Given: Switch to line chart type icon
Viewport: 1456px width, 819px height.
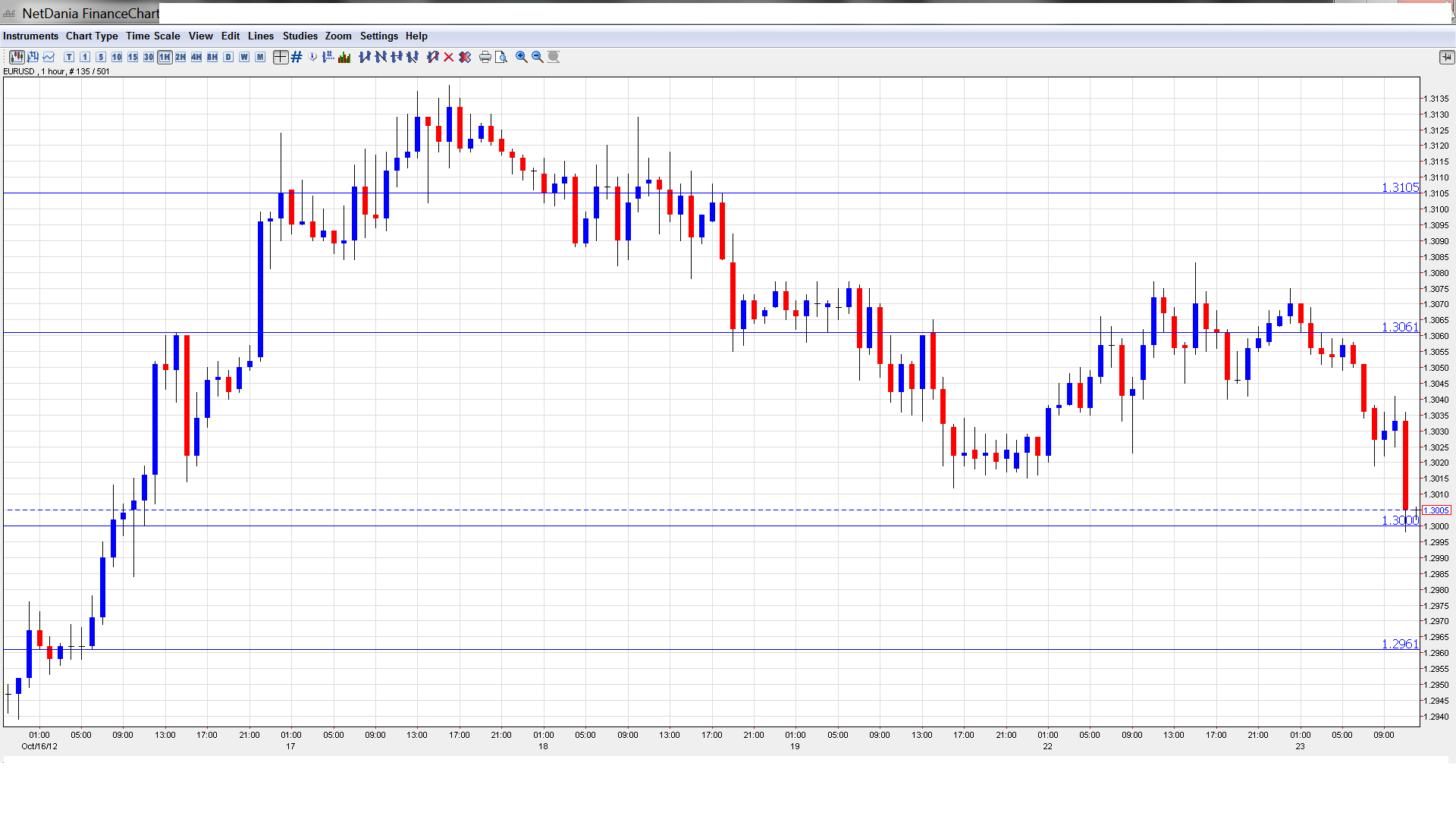Looking at the screenshot, I should pos(49,57).
